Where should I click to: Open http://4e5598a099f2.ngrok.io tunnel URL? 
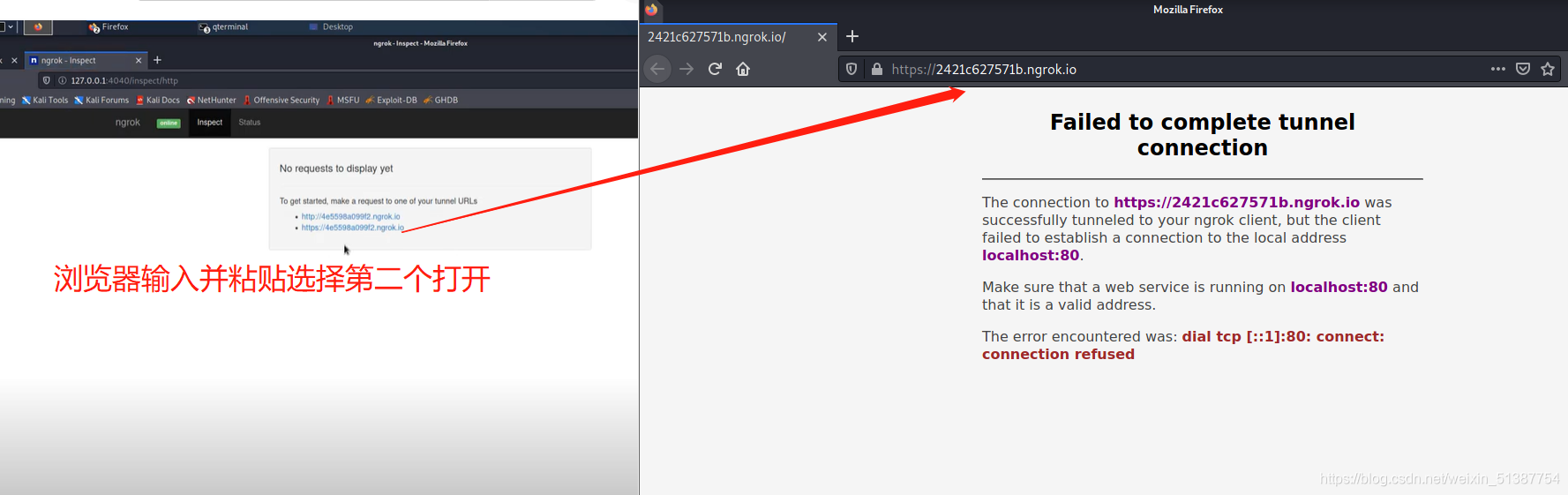pos(350,216)
